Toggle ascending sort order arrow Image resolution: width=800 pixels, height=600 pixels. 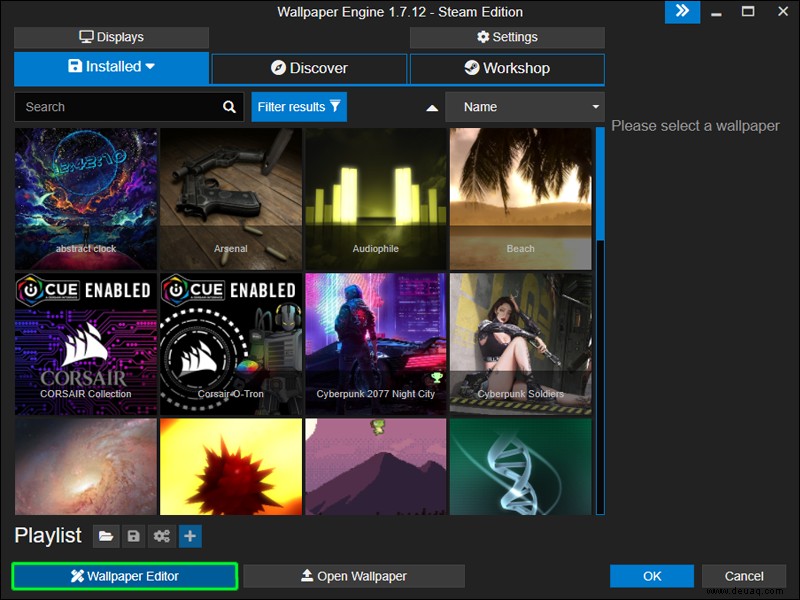click(x=432, y=108)
